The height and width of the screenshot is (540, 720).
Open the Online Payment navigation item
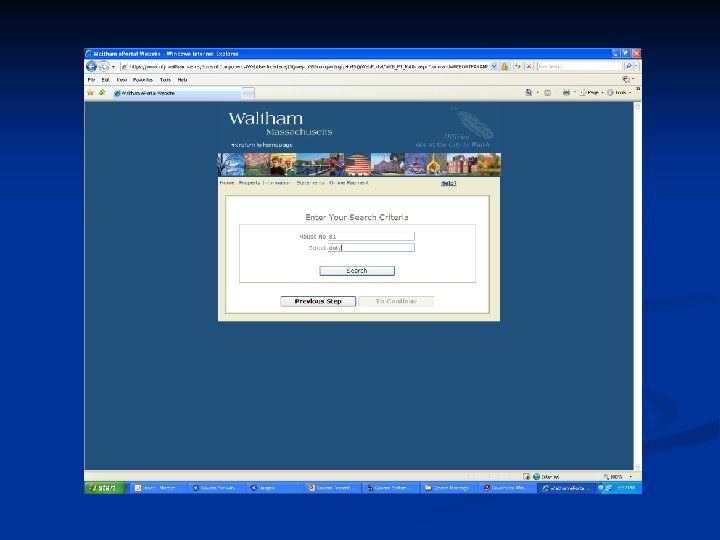point(349,183)
